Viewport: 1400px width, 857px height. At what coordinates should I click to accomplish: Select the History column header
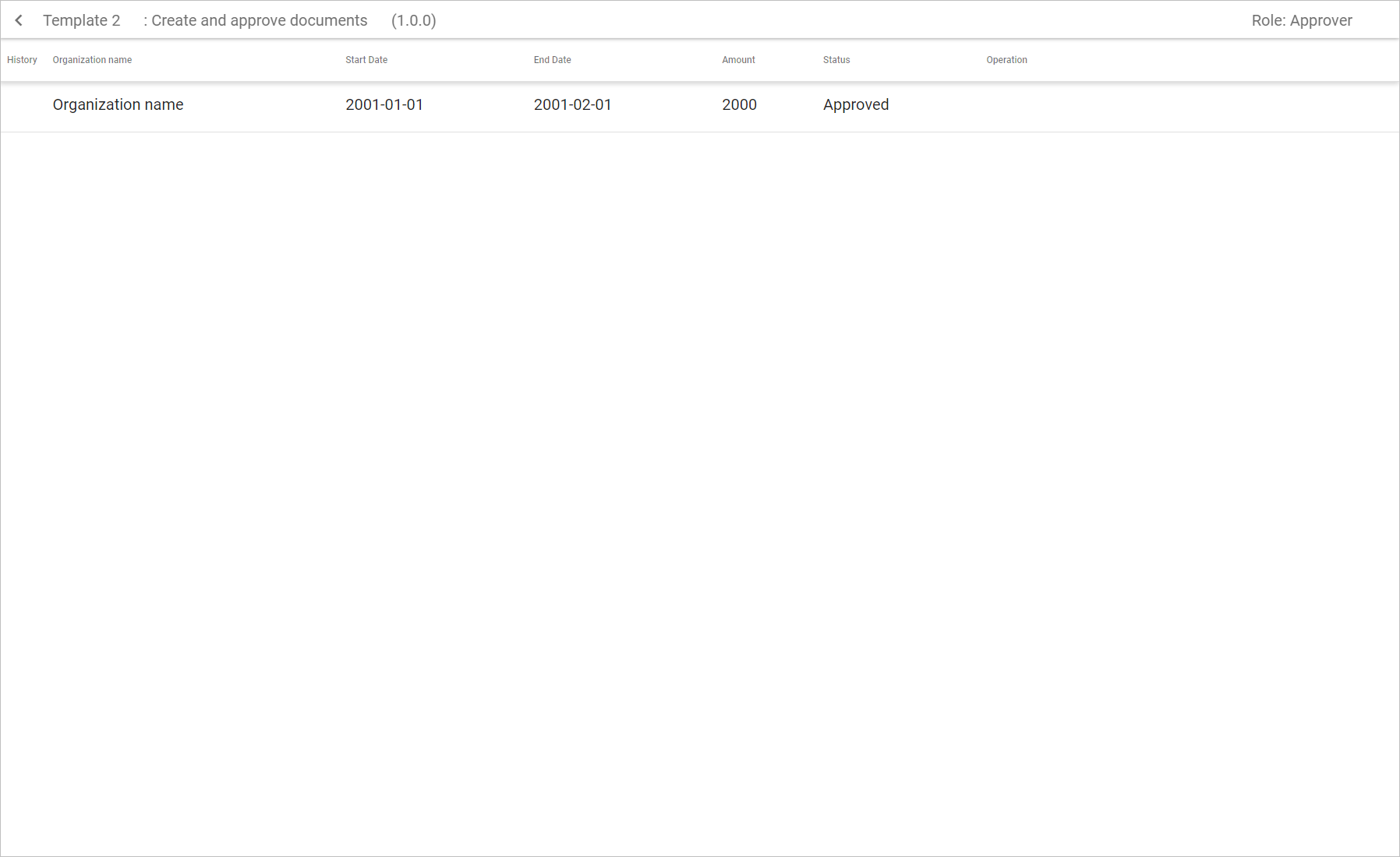tap(22, 60)
